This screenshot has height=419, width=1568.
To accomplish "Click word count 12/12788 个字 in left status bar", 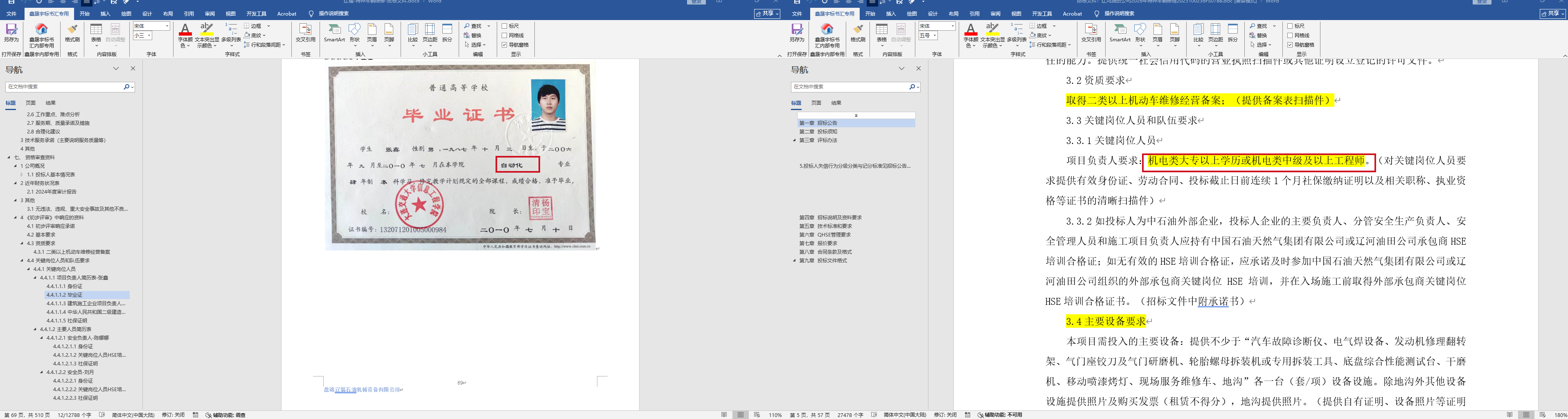I will click(74, 415).
